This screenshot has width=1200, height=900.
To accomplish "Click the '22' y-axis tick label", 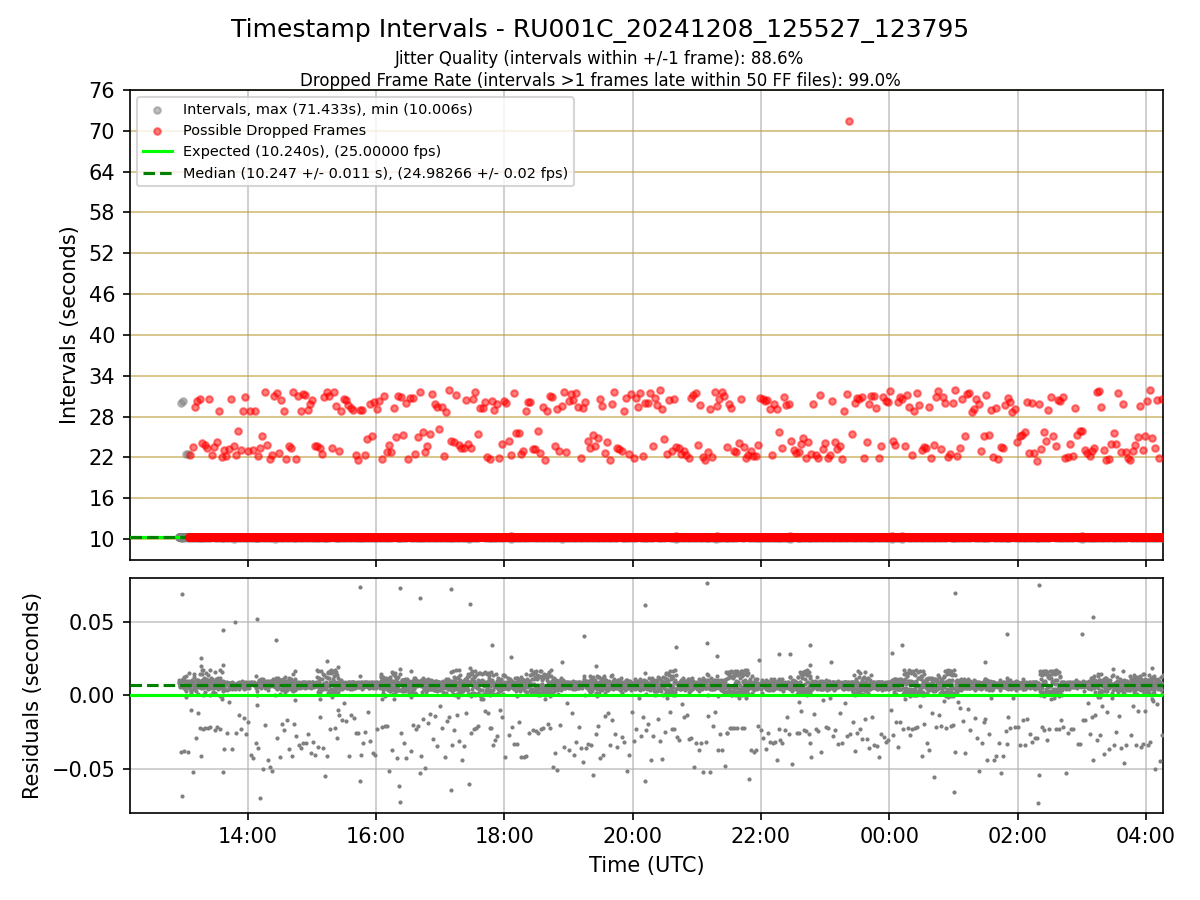I will click(x=103, y=457).
